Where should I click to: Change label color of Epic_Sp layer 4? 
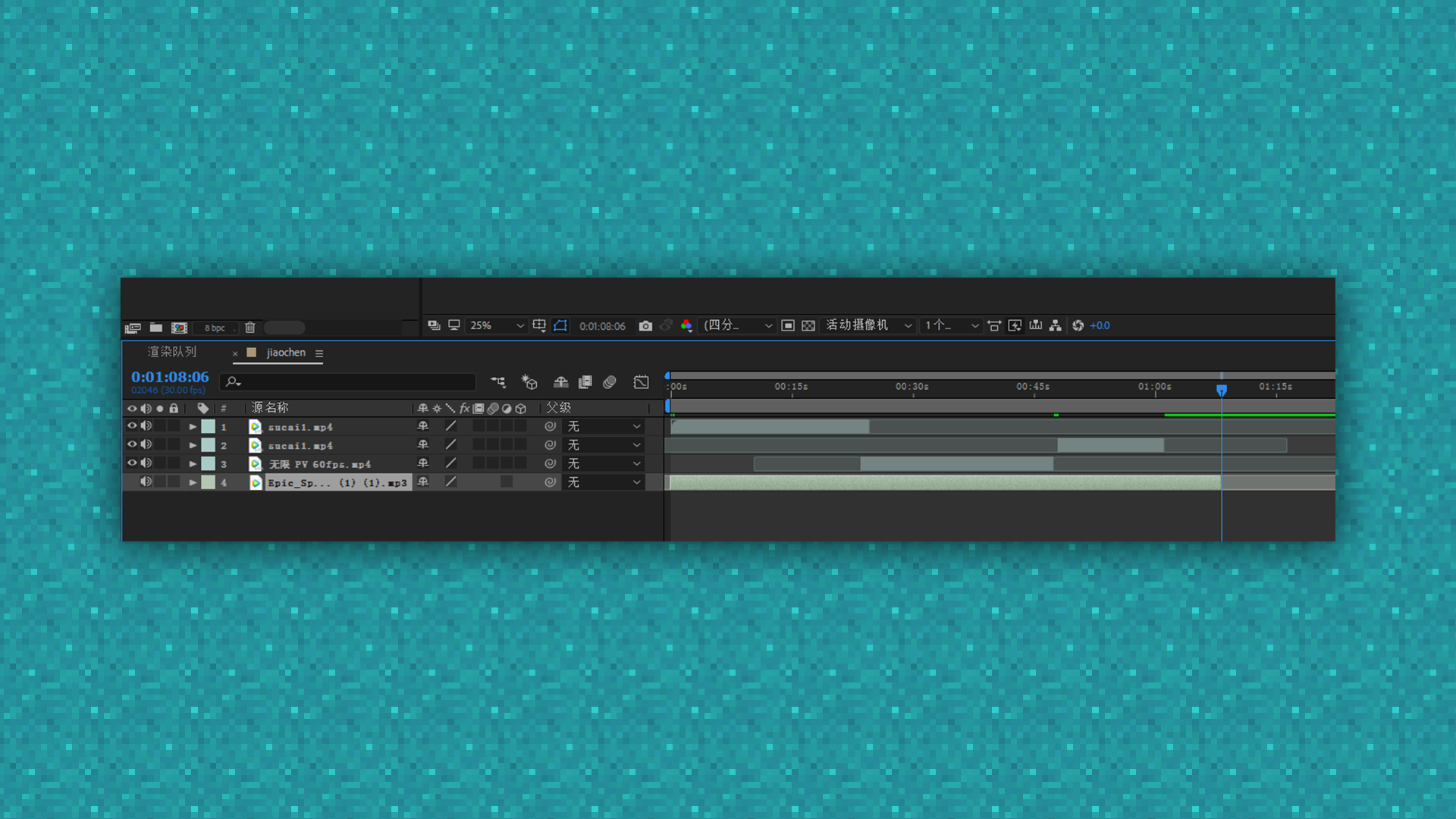click(208, 482)
